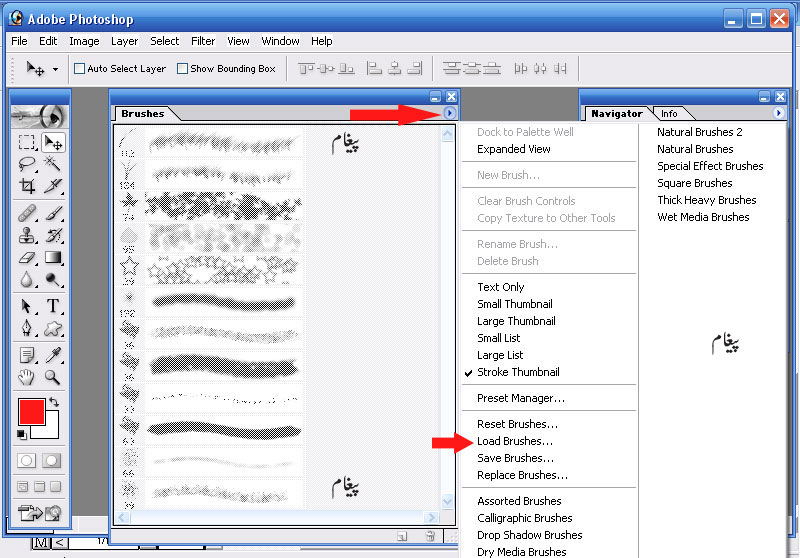Click the Adobe Online eye image atop toolbox
This screenshot has height=558, width=800.
coord(39,117)
